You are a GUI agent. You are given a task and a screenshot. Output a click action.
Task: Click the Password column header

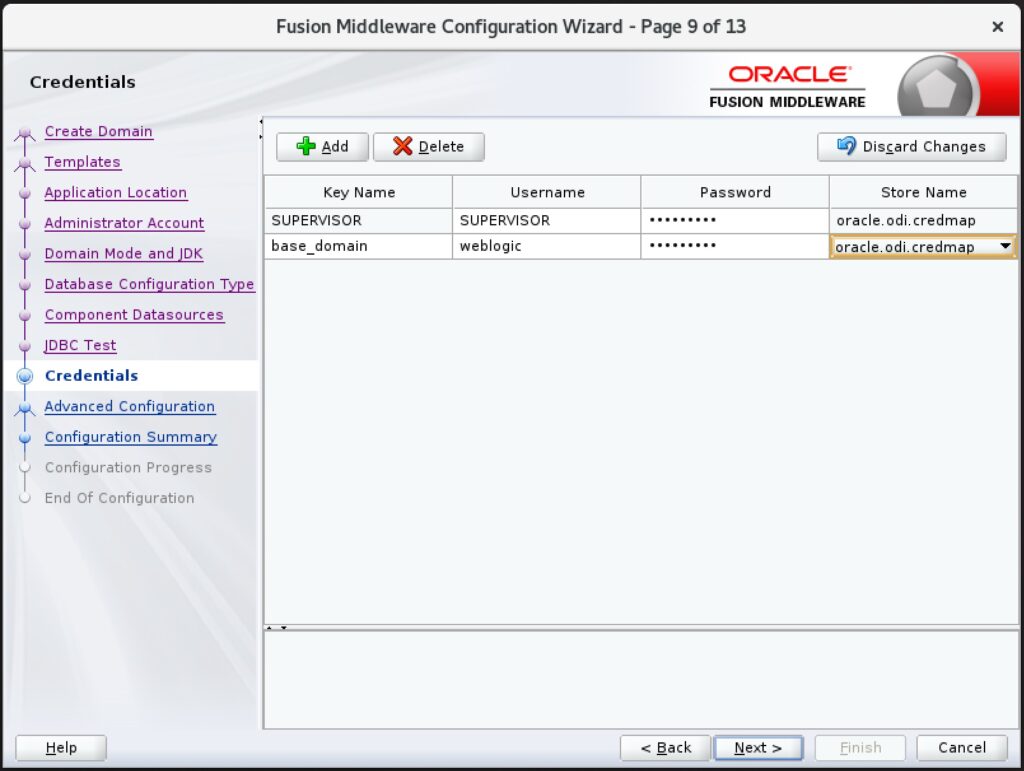tap(735, 192)
